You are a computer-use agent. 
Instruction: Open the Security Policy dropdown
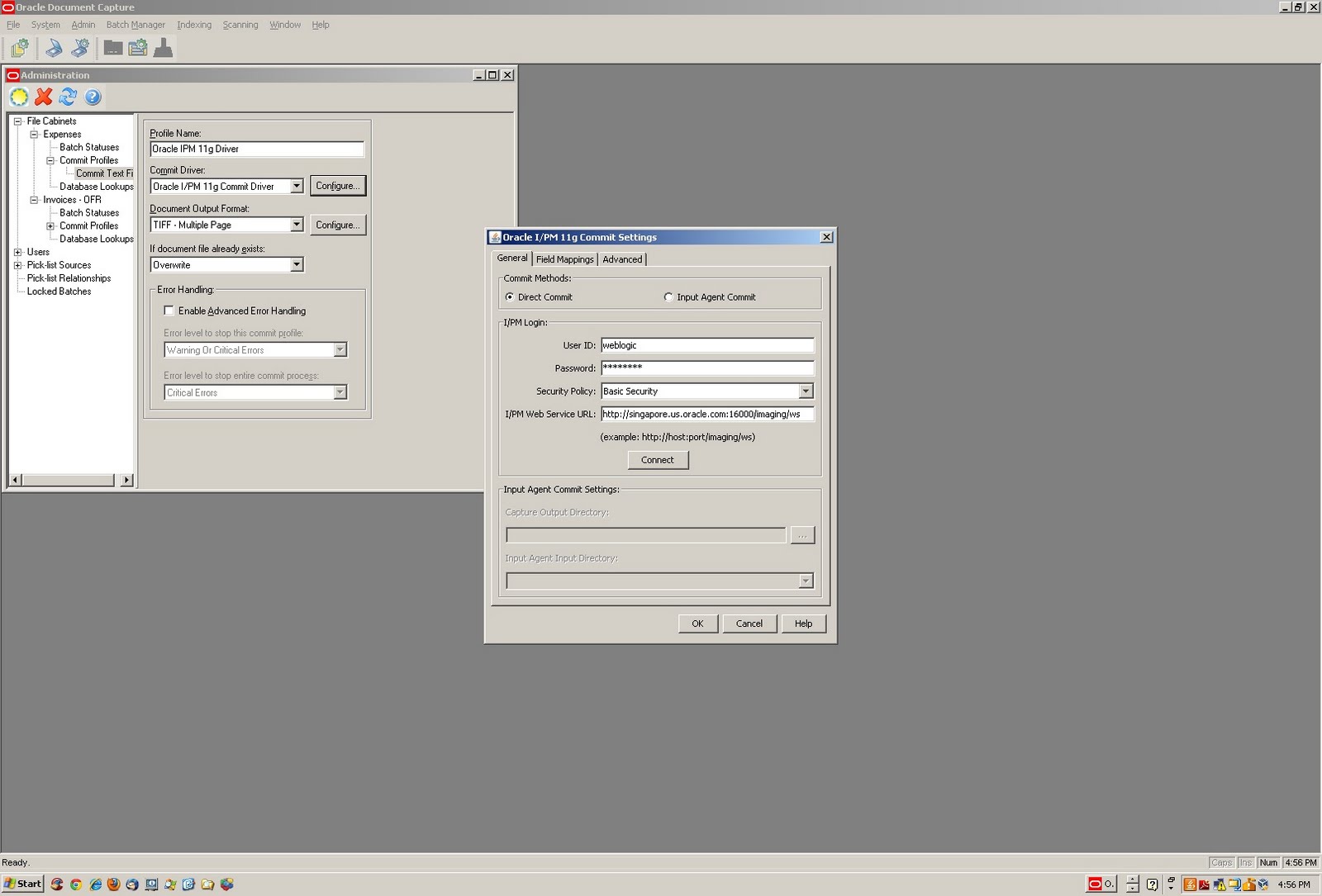pyautogui.click(x=806, y=391)
